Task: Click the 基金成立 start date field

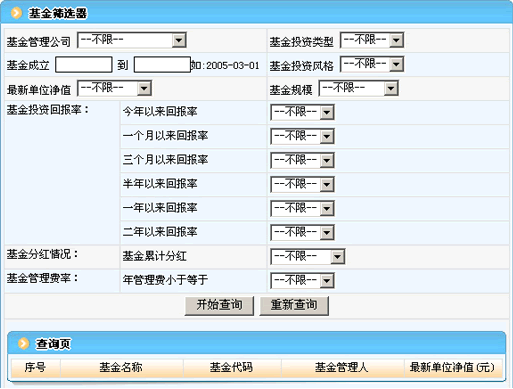Action: [84, 64]
